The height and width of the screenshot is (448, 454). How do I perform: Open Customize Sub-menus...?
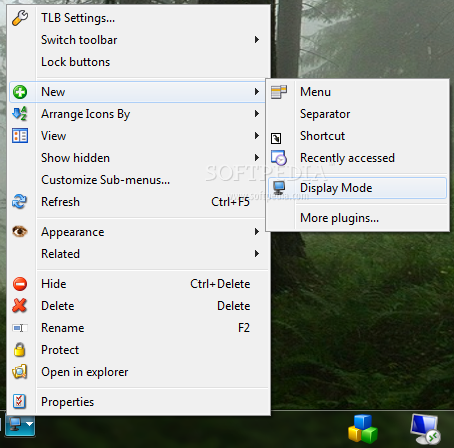tap(139, 180)
